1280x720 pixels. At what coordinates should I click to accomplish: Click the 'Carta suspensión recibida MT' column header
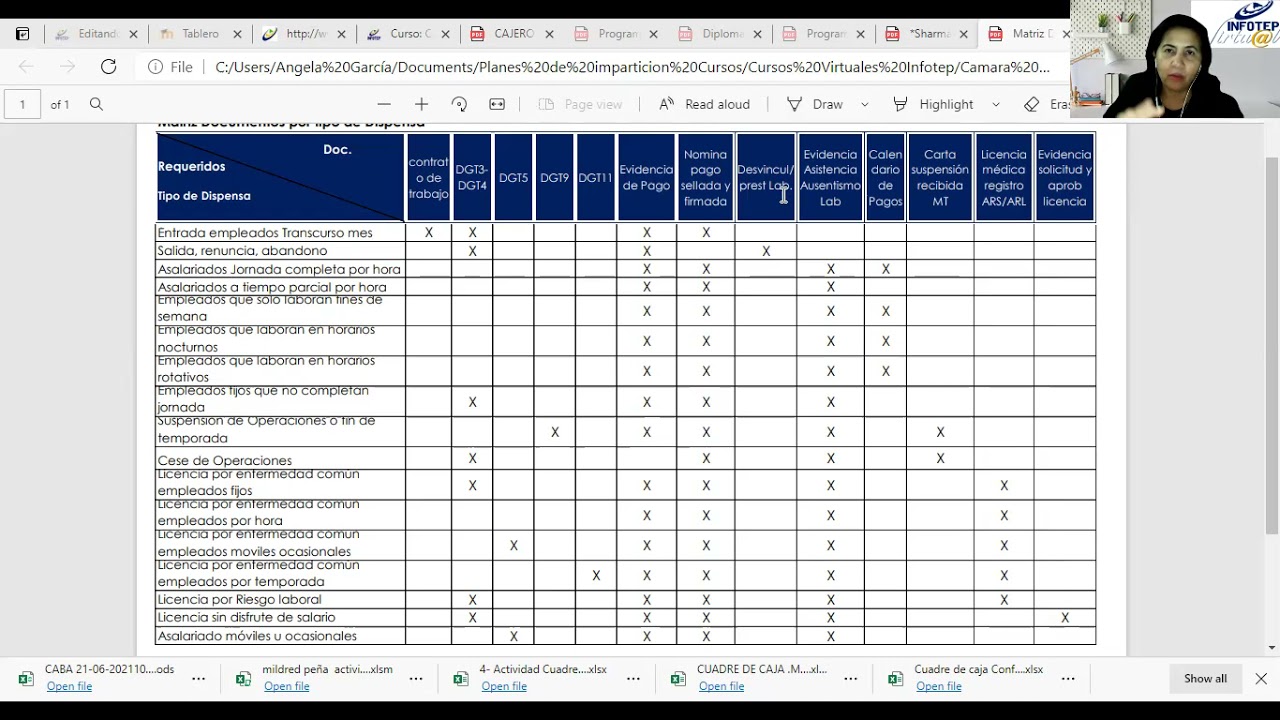(x=940, y=177)
